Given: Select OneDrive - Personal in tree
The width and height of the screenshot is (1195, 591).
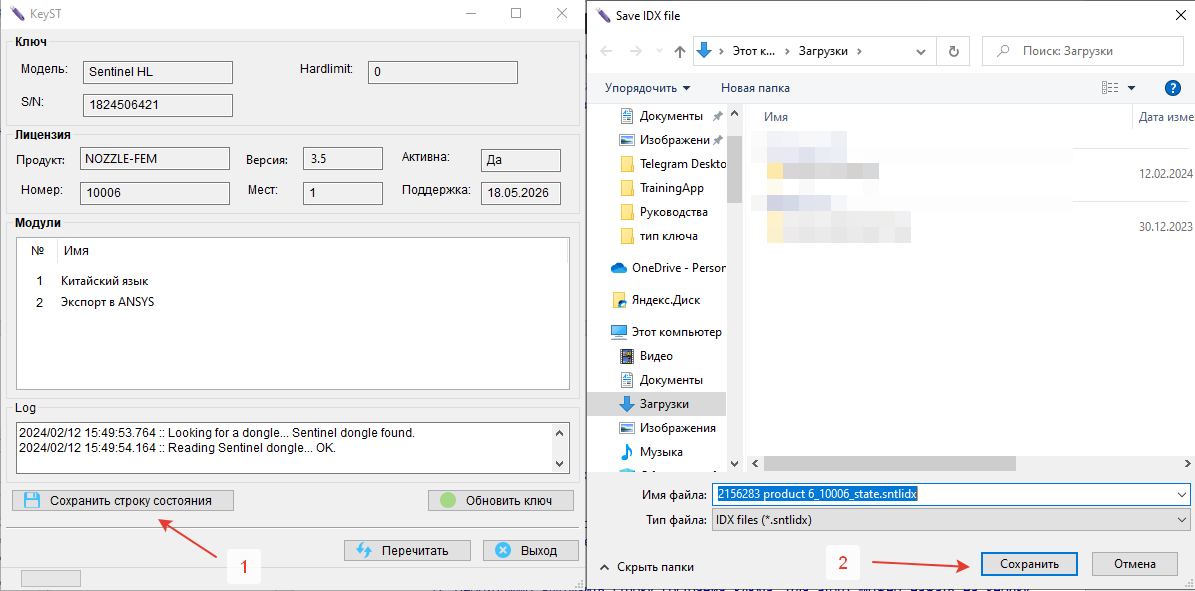Looking at the screenshot, I should (x=668, y=268).
